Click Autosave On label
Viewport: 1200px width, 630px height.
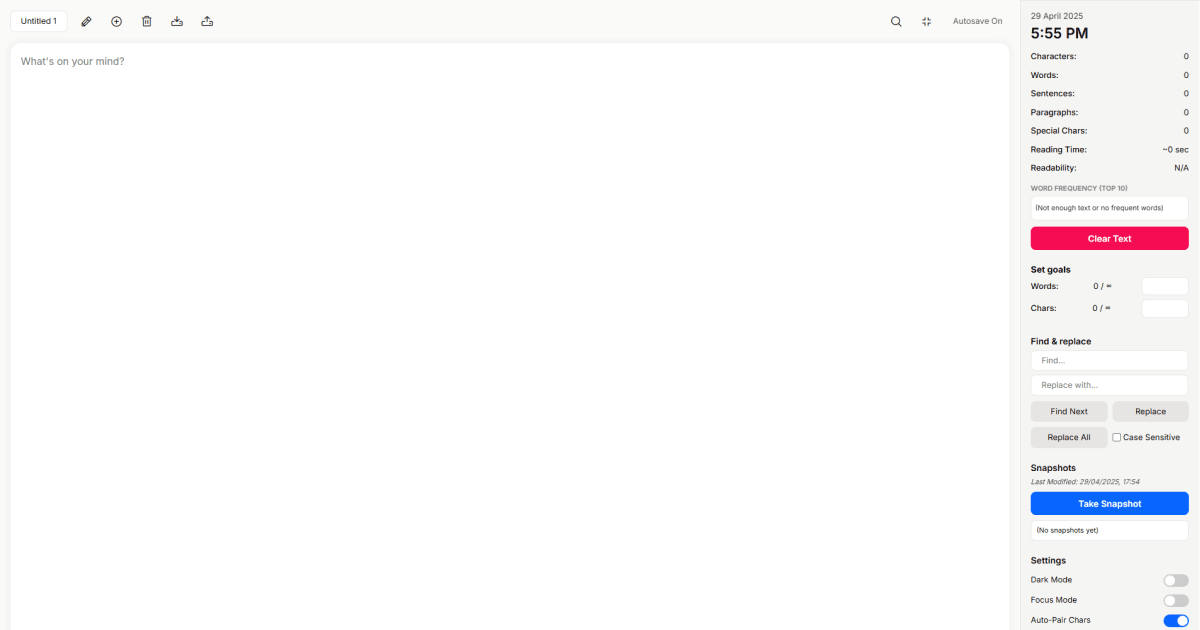977,21
